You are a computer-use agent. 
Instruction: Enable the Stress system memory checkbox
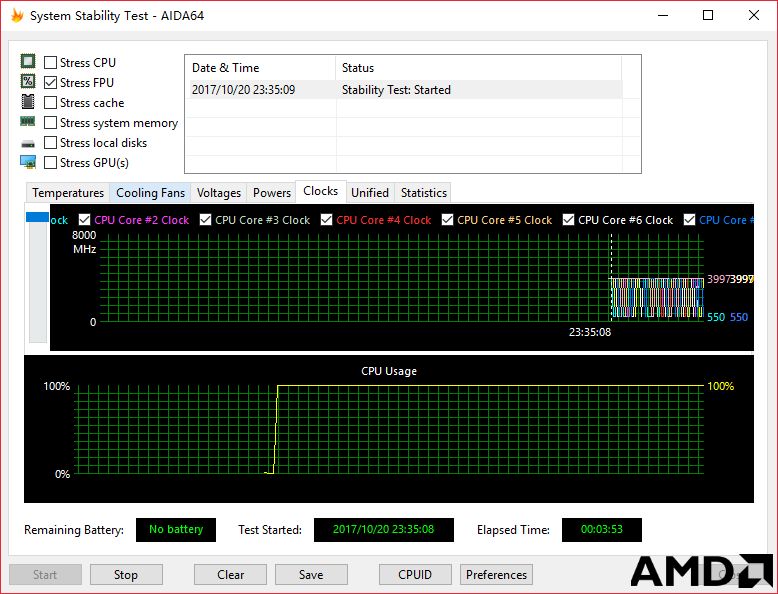[50, 123]
